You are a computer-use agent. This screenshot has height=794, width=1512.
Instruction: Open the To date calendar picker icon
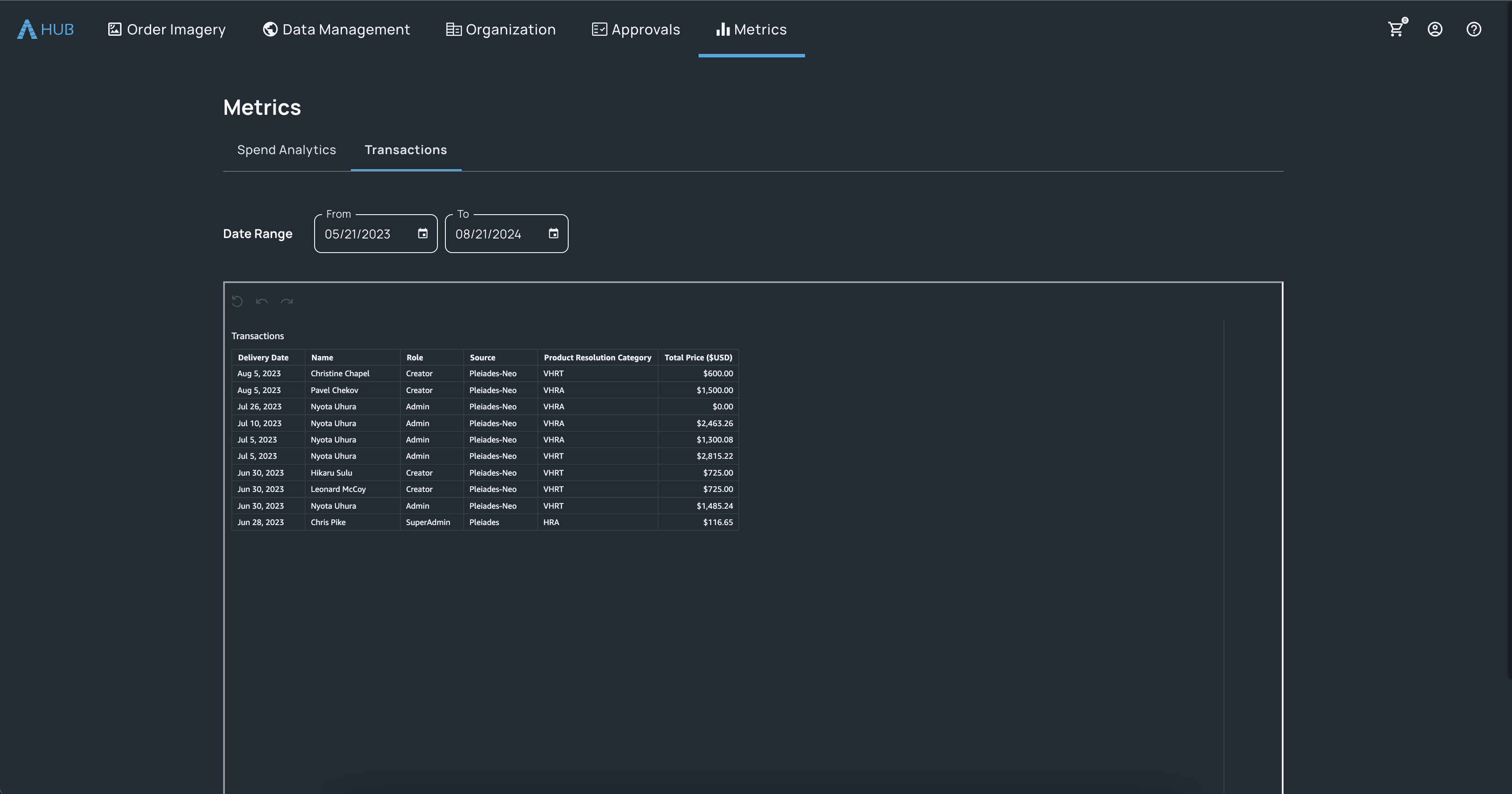point(554,234)
